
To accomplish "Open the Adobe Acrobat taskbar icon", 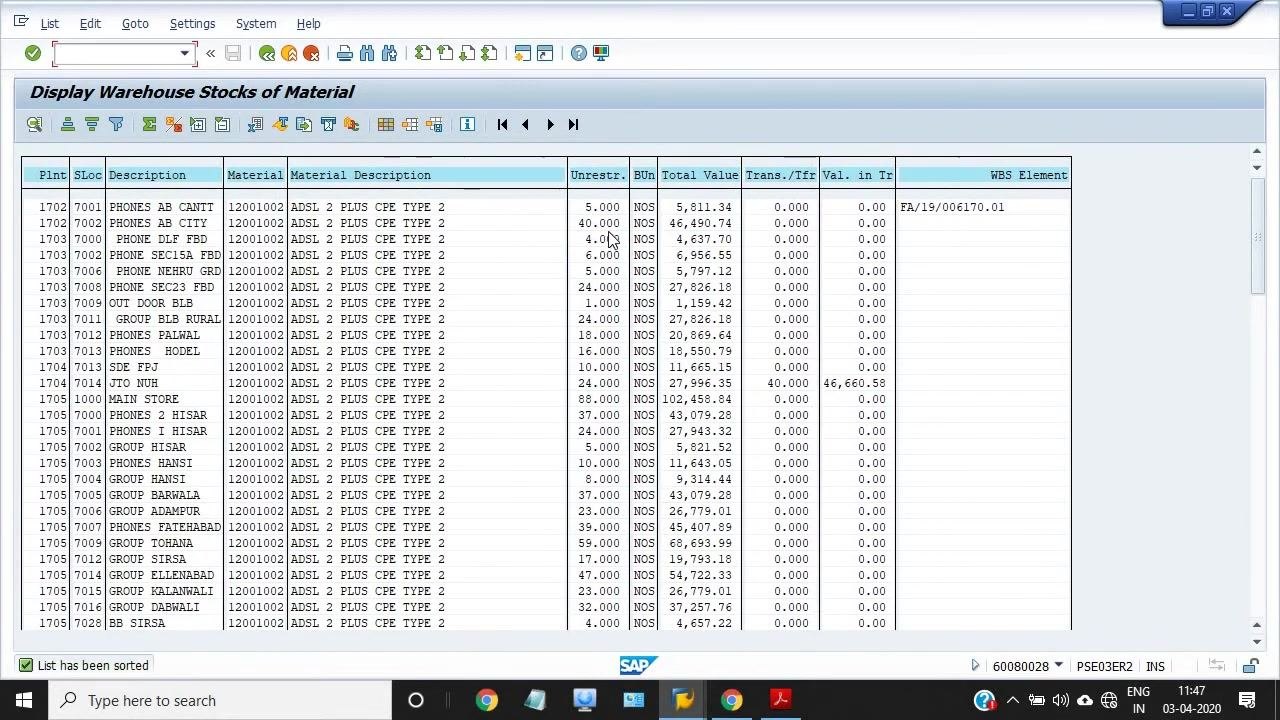I will click(x=781, y=700).
